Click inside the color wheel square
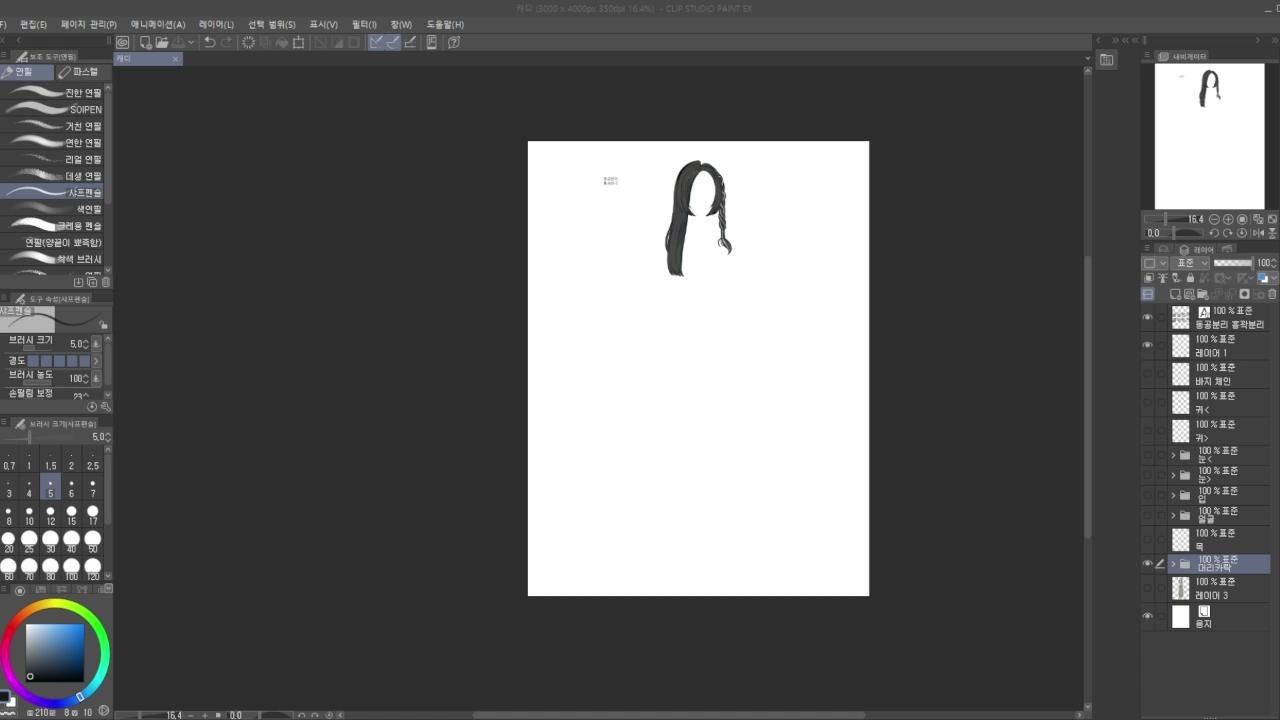Viewport: 1280px width, 720px height. tap(55, 653)
